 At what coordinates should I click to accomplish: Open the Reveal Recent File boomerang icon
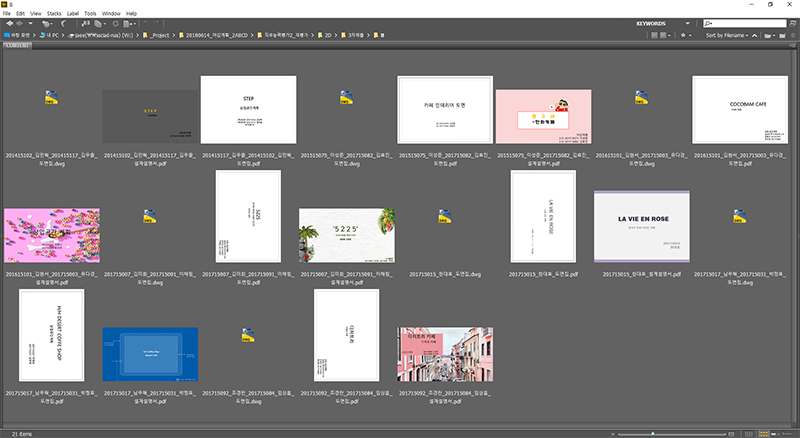tap(63, 23)
